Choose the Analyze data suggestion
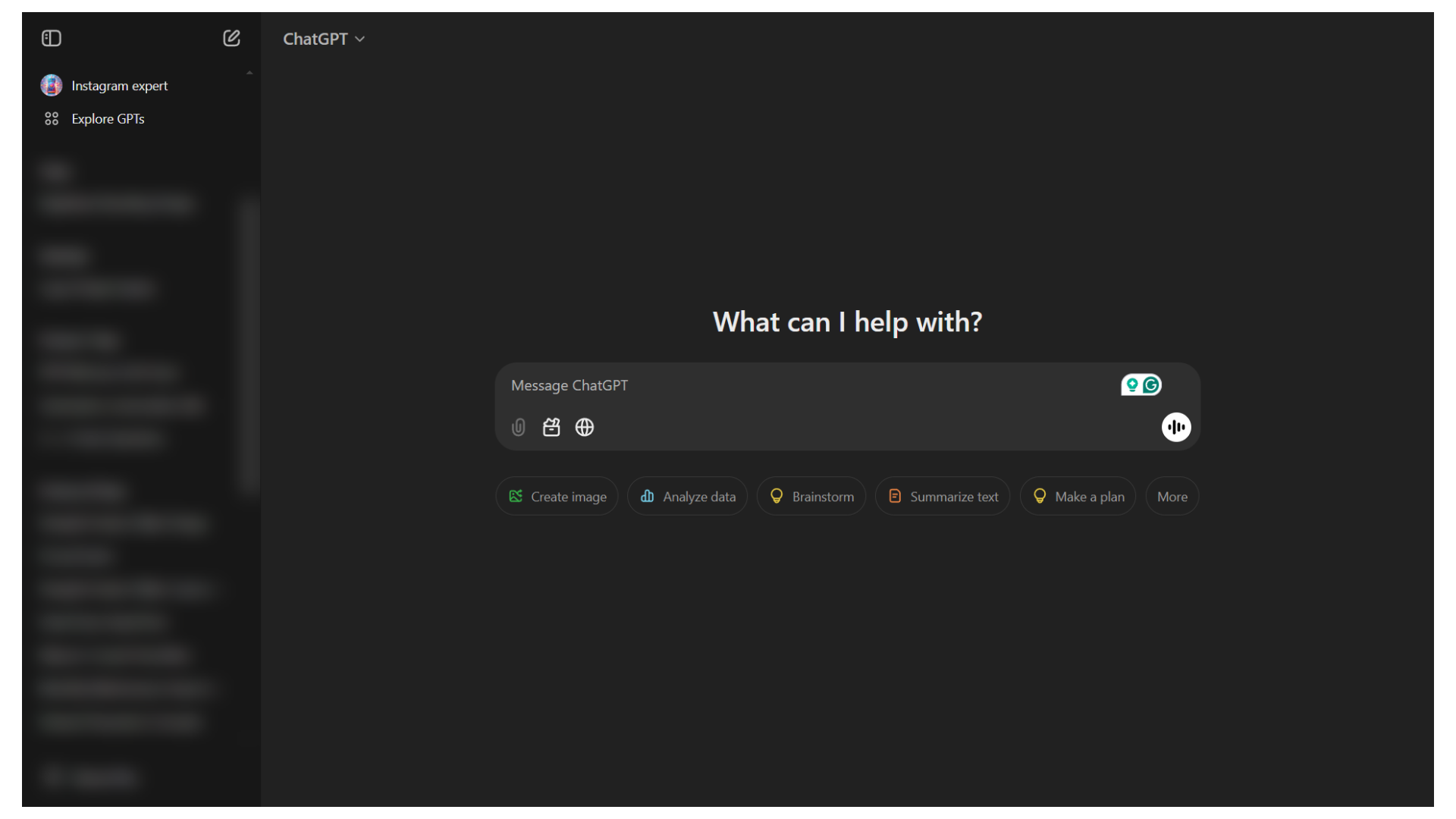 point(688,497)
